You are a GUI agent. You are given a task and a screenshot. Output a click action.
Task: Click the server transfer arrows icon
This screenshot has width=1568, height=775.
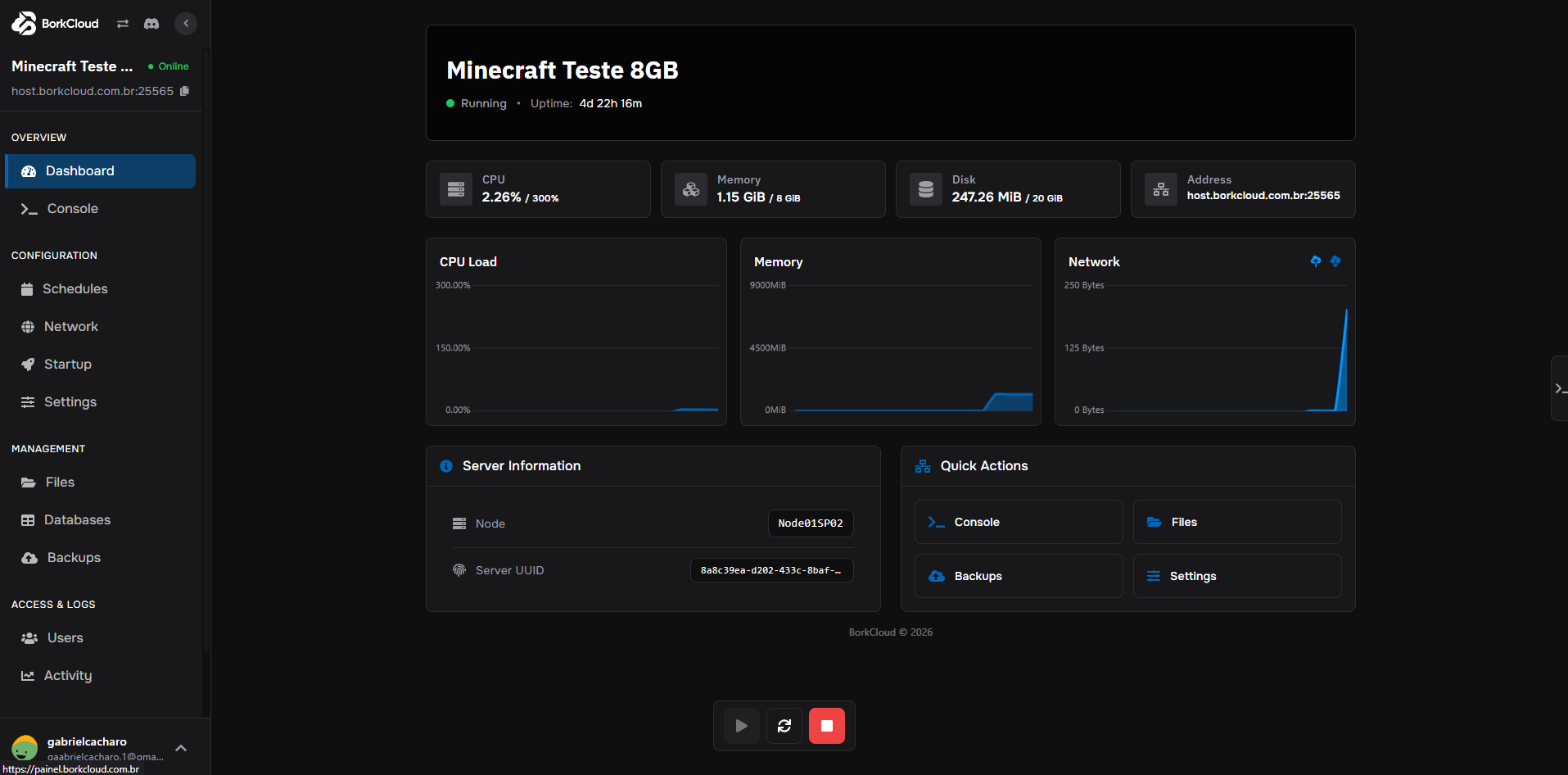122,24
